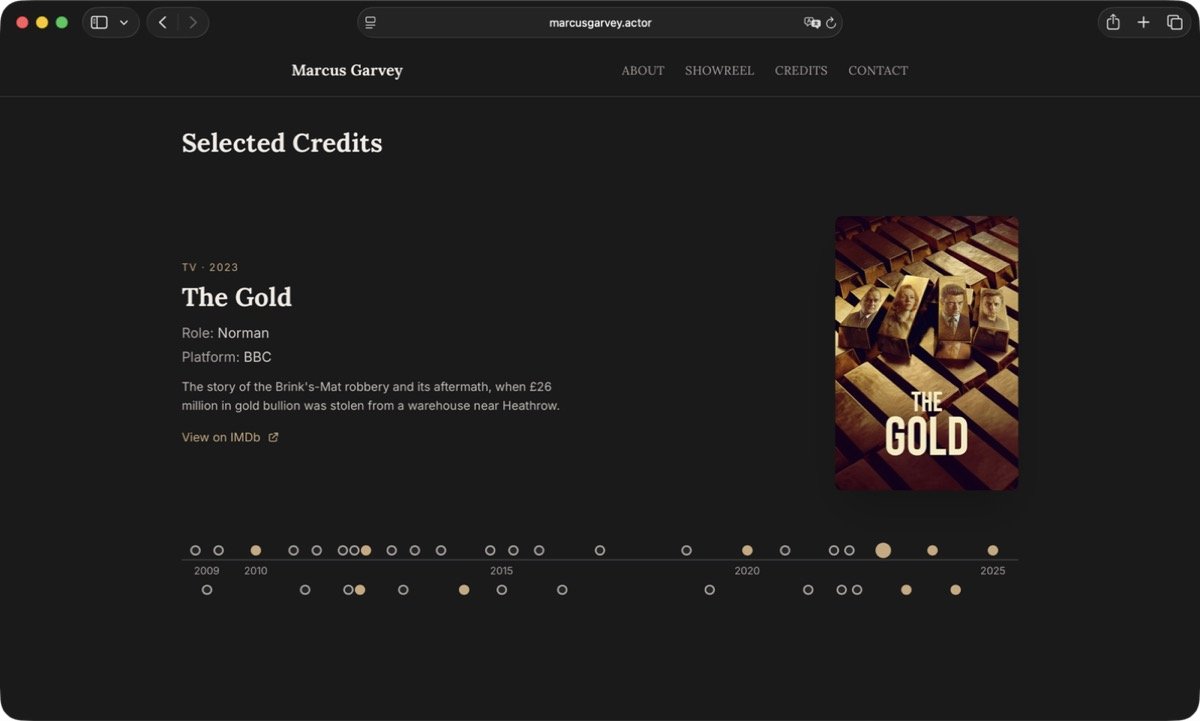The height and width of the screenshot is (721, 1200).
Task: Select the large highlighted 2023 timeline marker
Action: pos(882,550)
